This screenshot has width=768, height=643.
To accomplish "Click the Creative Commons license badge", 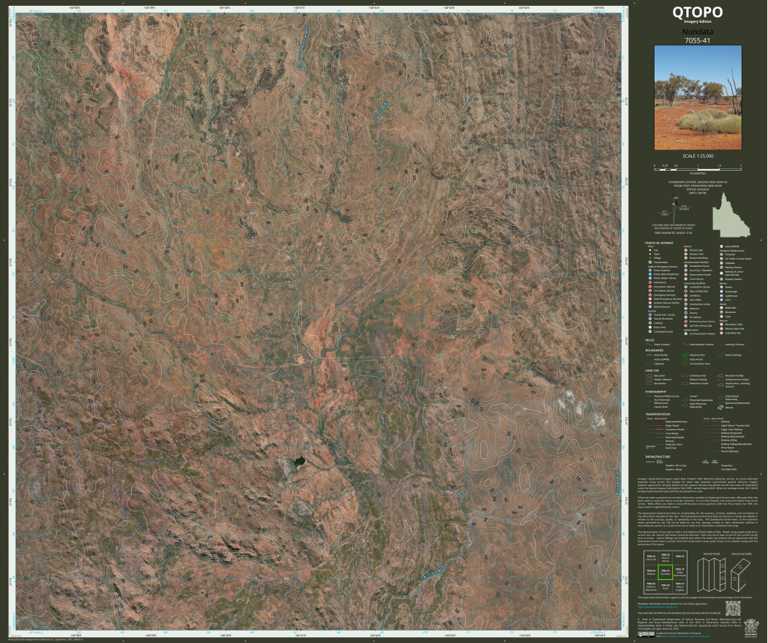I will [x=646, y=634].
